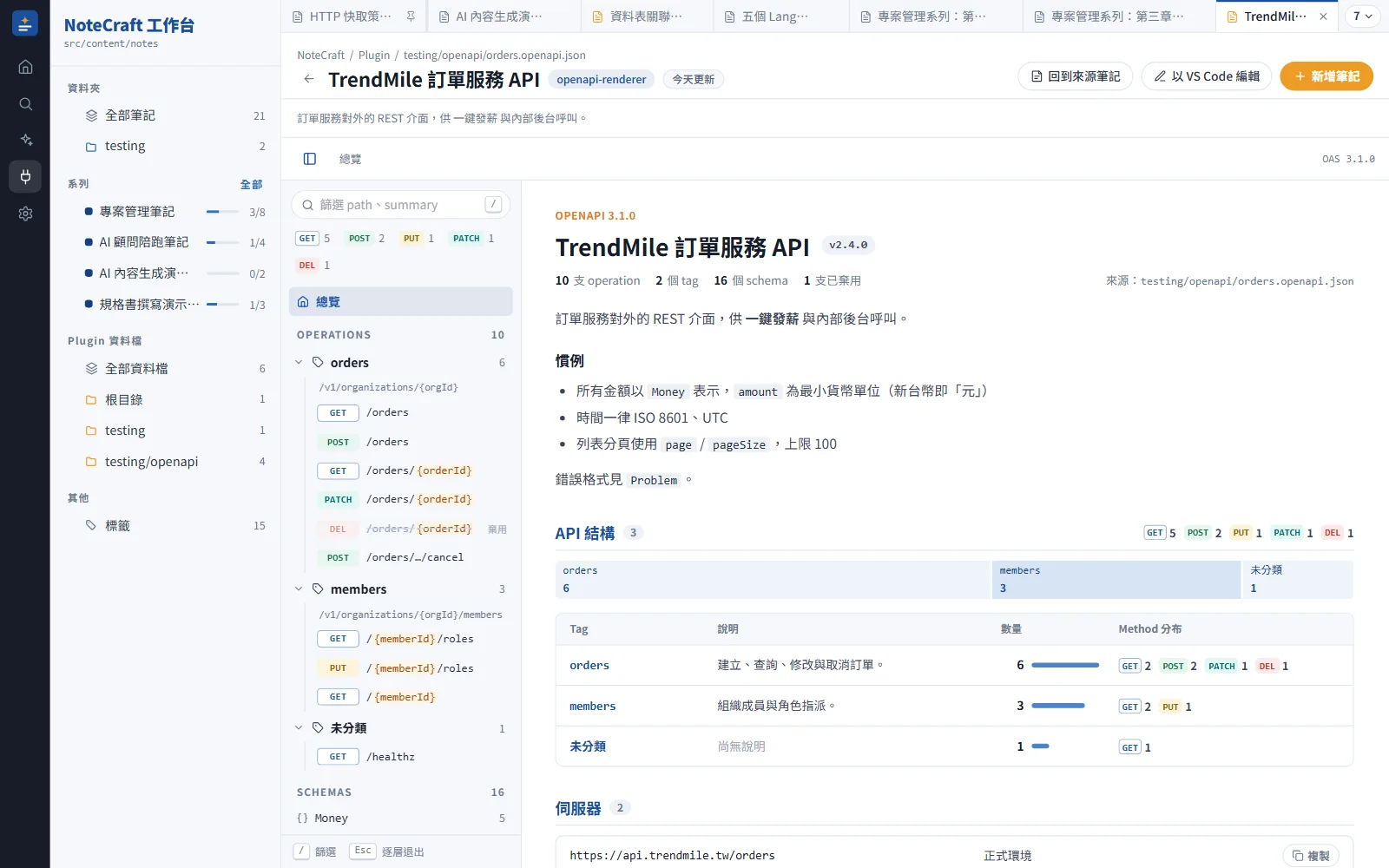The height and width of the screenshot is (868, 1389).
Task: Switch to the 資料表關聯 tab
Action: click(647, 16)
